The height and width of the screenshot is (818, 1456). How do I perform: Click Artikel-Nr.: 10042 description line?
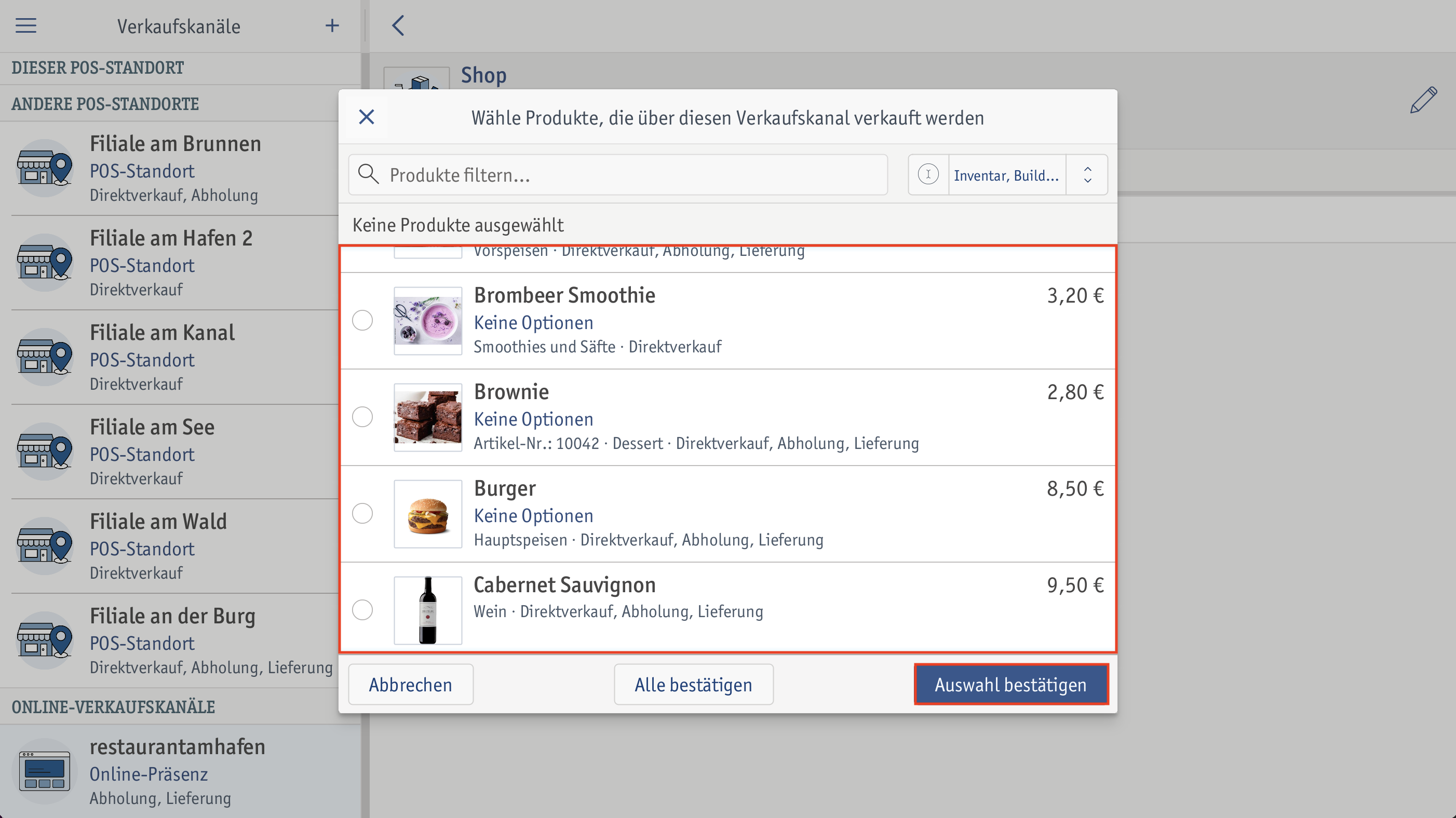pyautogui.click(x=696, y=443)
